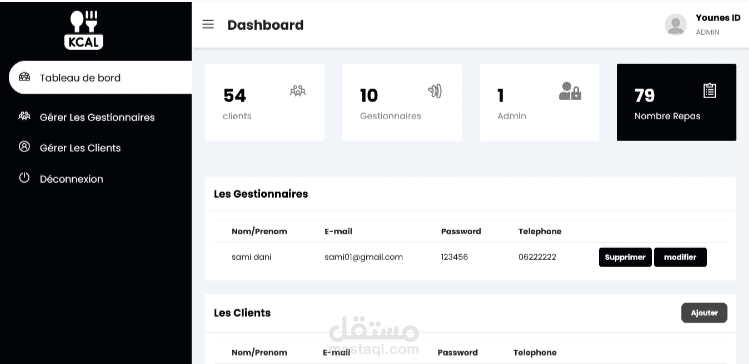Click the Gestionnaires card icon
Screen dimensions: 749x364
tap(435, 91)
